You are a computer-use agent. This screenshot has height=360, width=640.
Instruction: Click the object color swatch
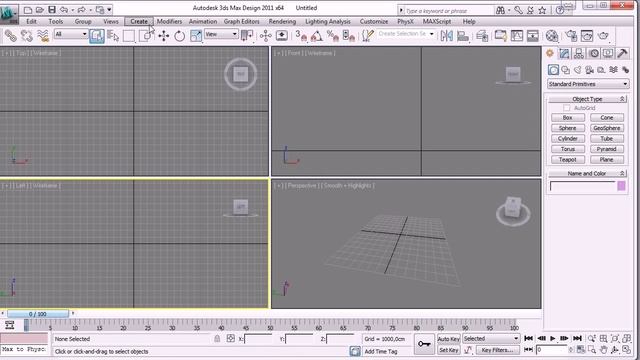(x=622, y=186)
